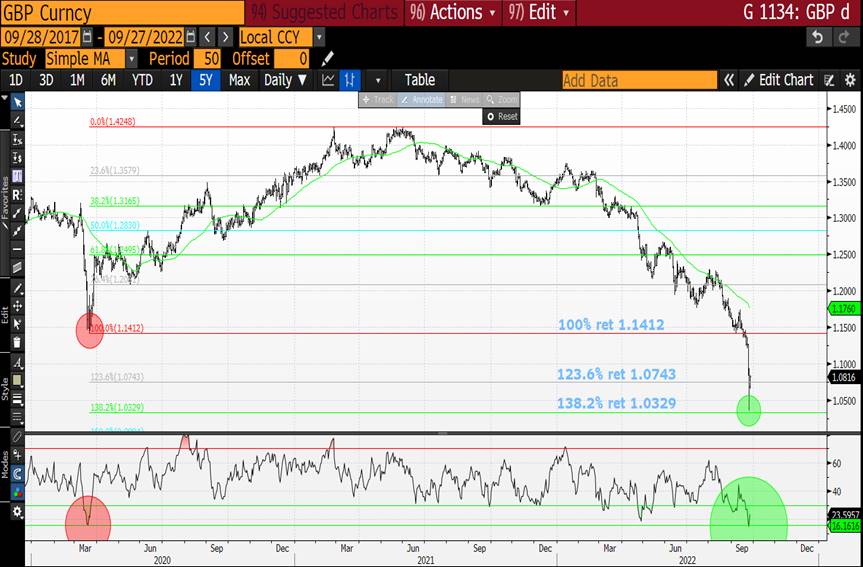Open the end date calendar picker
863x567 pixels.
point(191,37)
